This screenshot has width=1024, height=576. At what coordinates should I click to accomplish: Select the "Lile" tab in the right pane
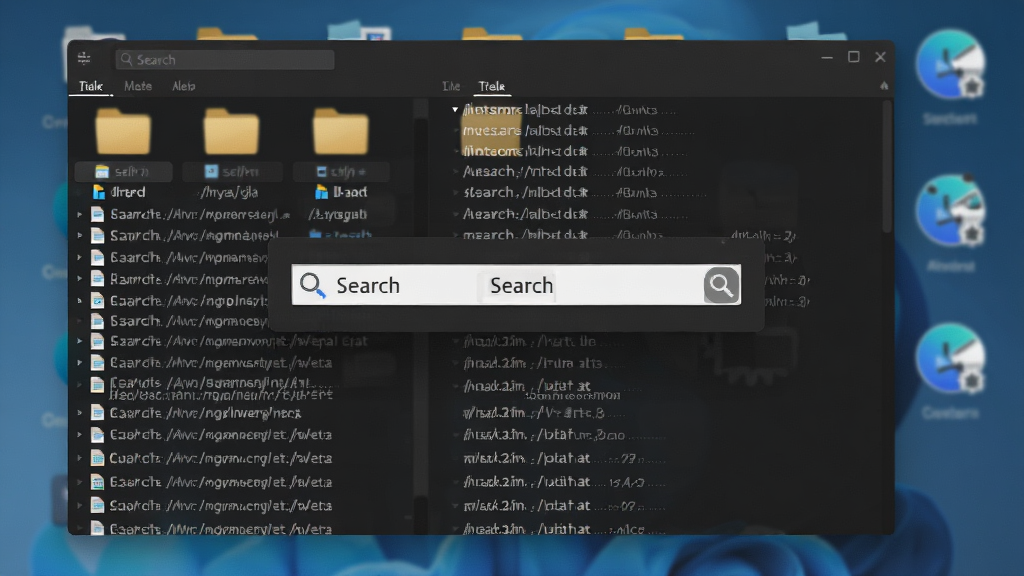click(451, 86)
